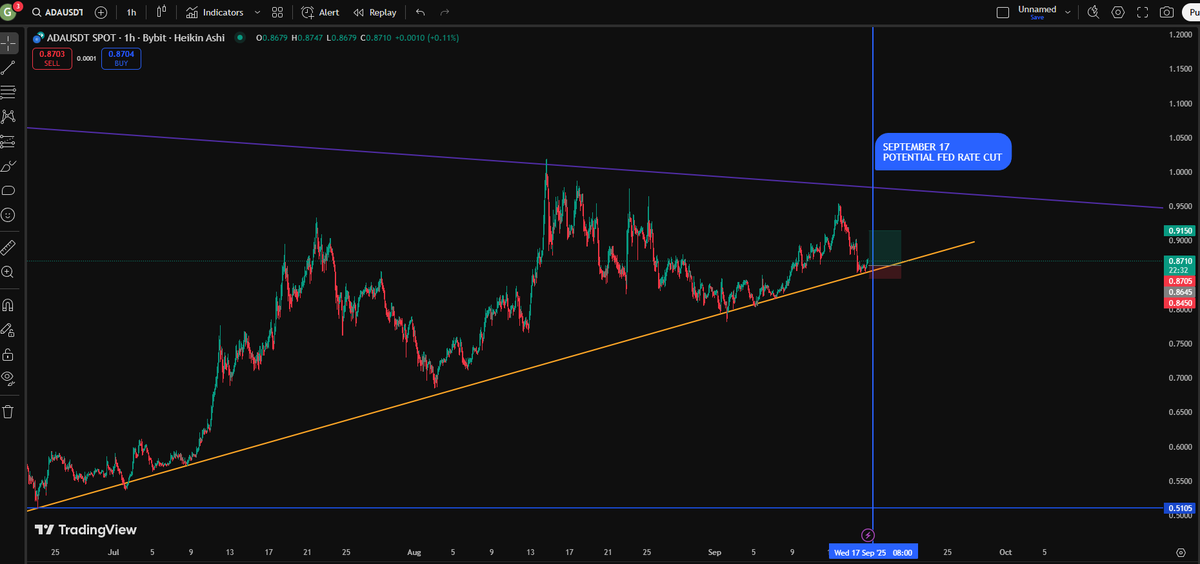Image resolution: width=1200 pixels, height=564 pixels.
Task: Select the long position green box
Action: click(886, 246)
